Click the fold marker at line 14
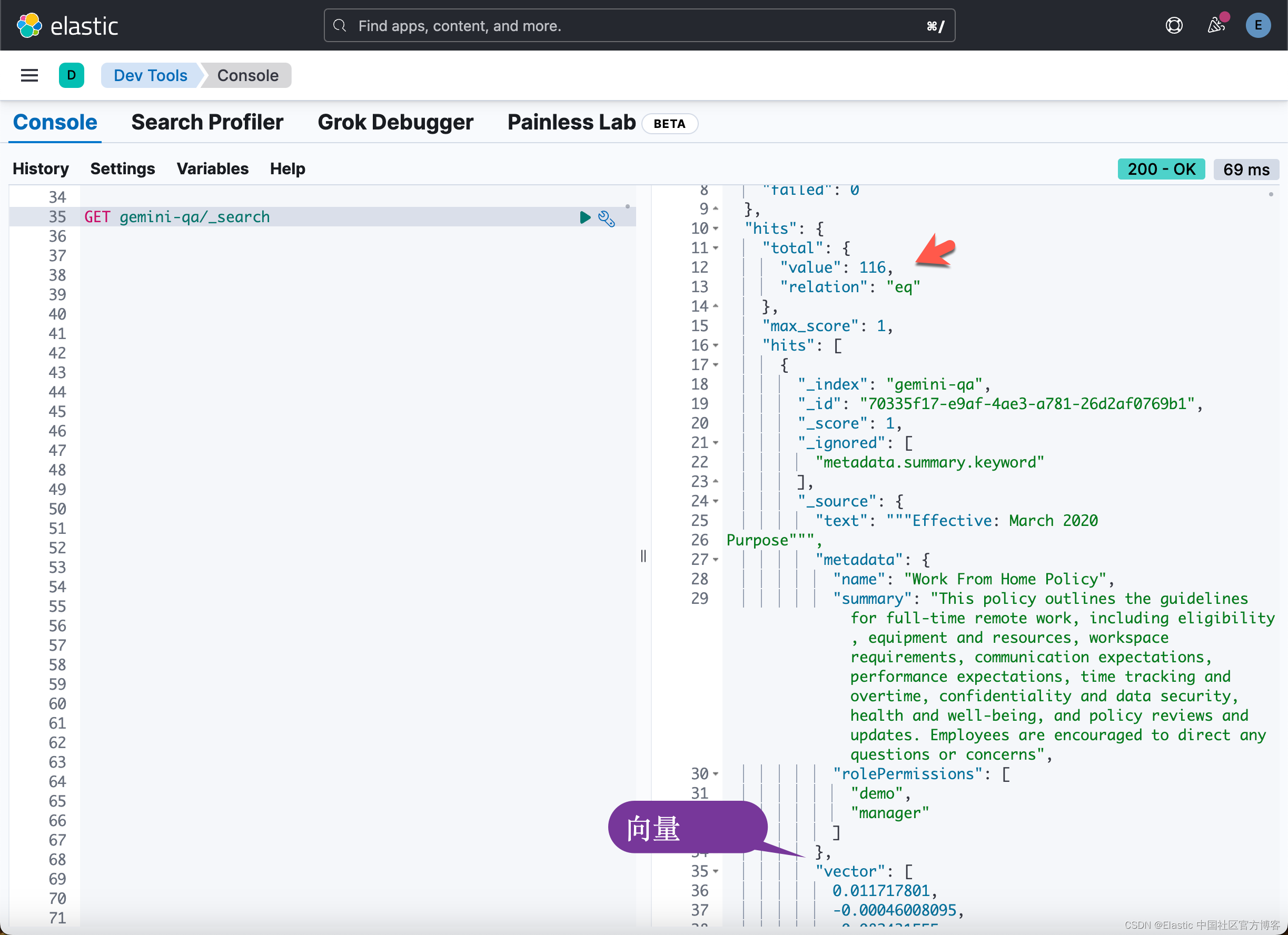The width and height of the screenshot is (1288, 935). tap(716, 306)
